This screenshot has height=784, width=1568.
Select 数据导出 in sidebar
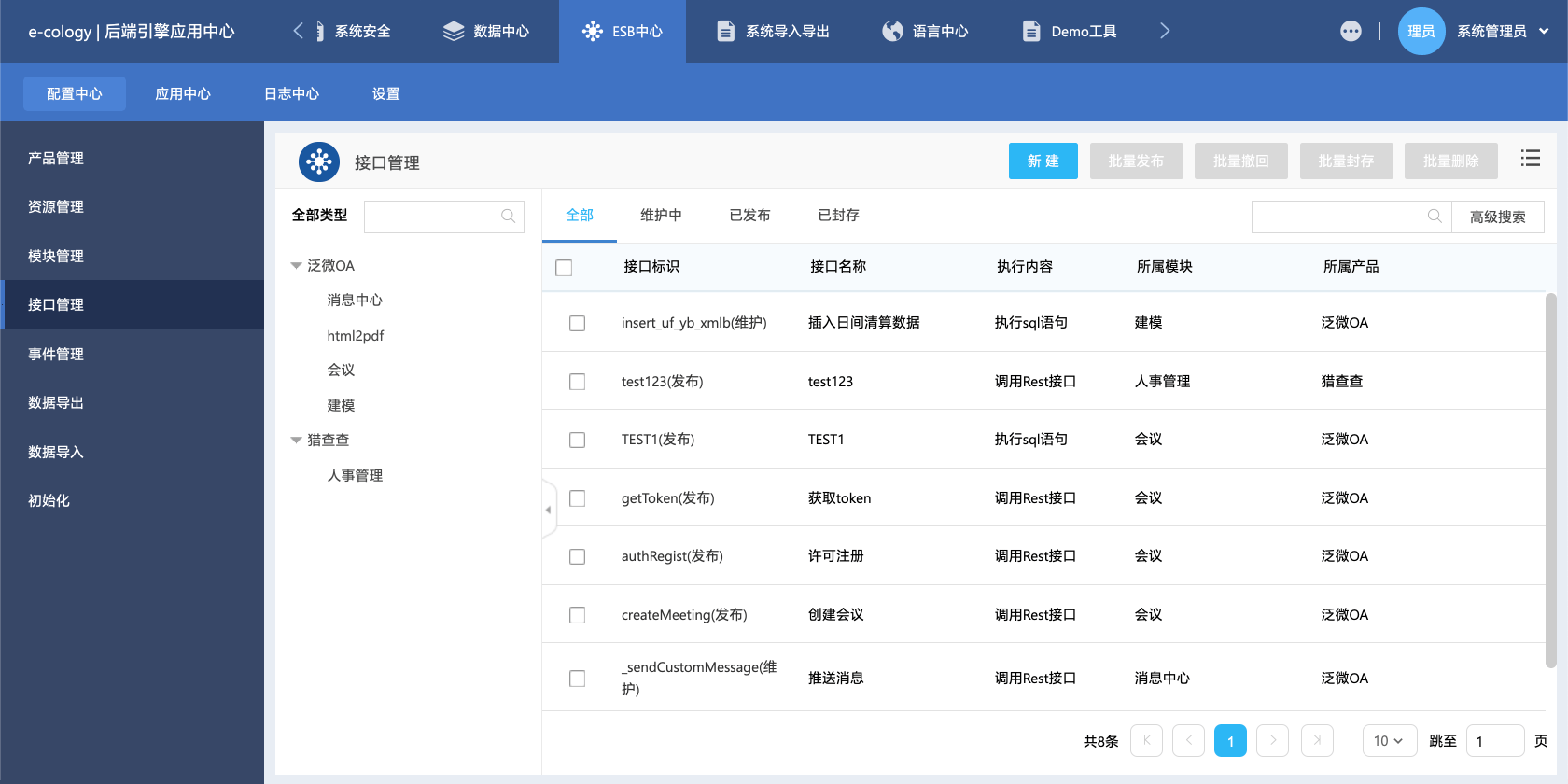pos(132,403)
